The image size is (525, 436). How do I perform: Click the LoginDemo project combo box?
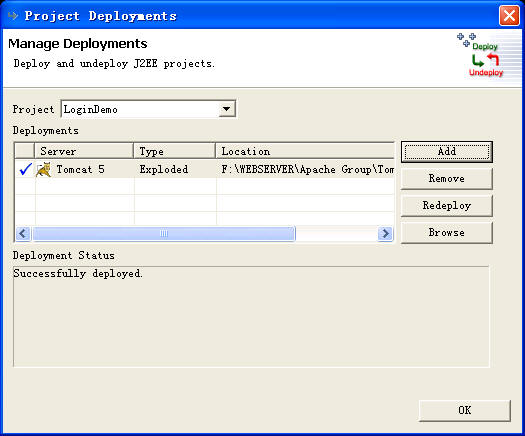pyautogui.click(x=148, y=109)
